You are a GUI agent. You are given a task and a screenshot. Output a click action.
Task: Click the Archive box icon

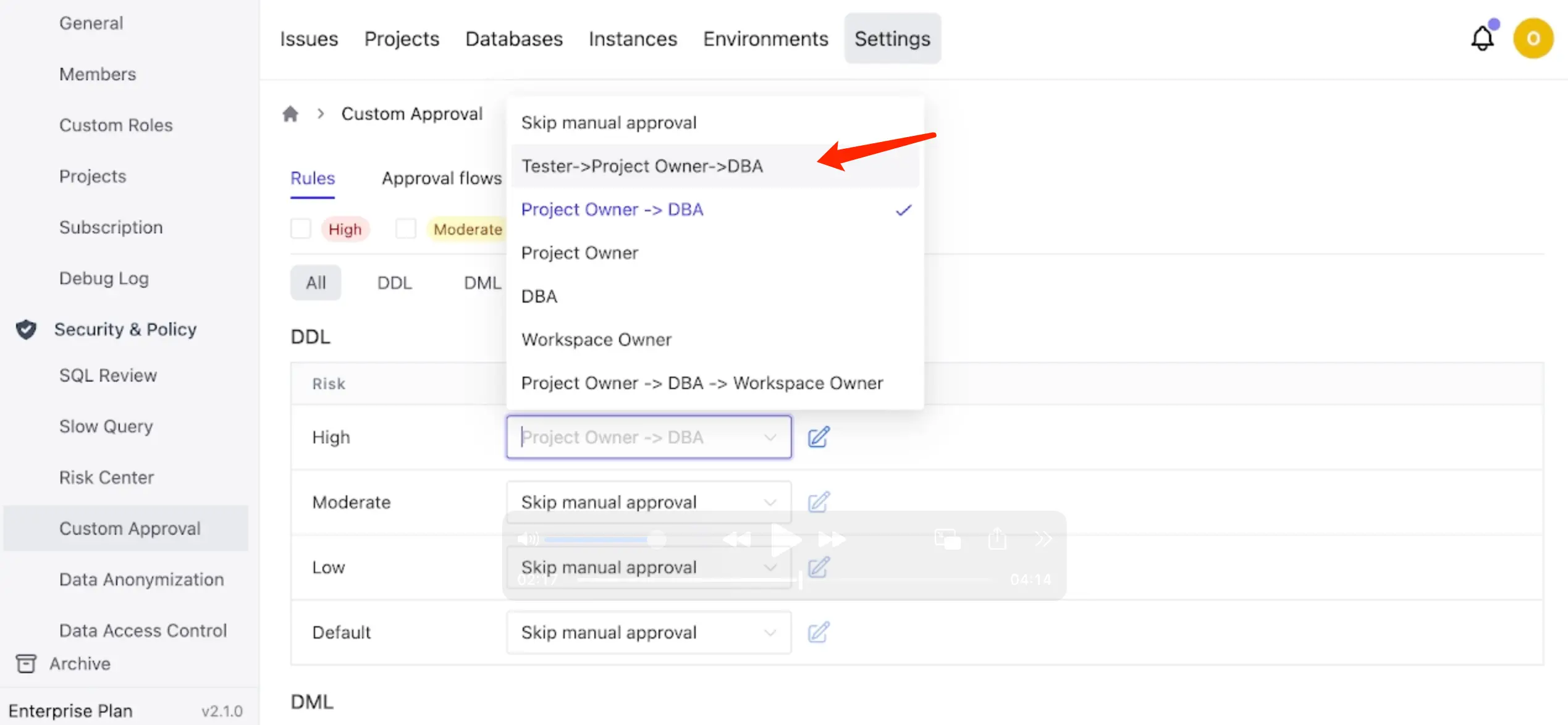click(26, 663)
